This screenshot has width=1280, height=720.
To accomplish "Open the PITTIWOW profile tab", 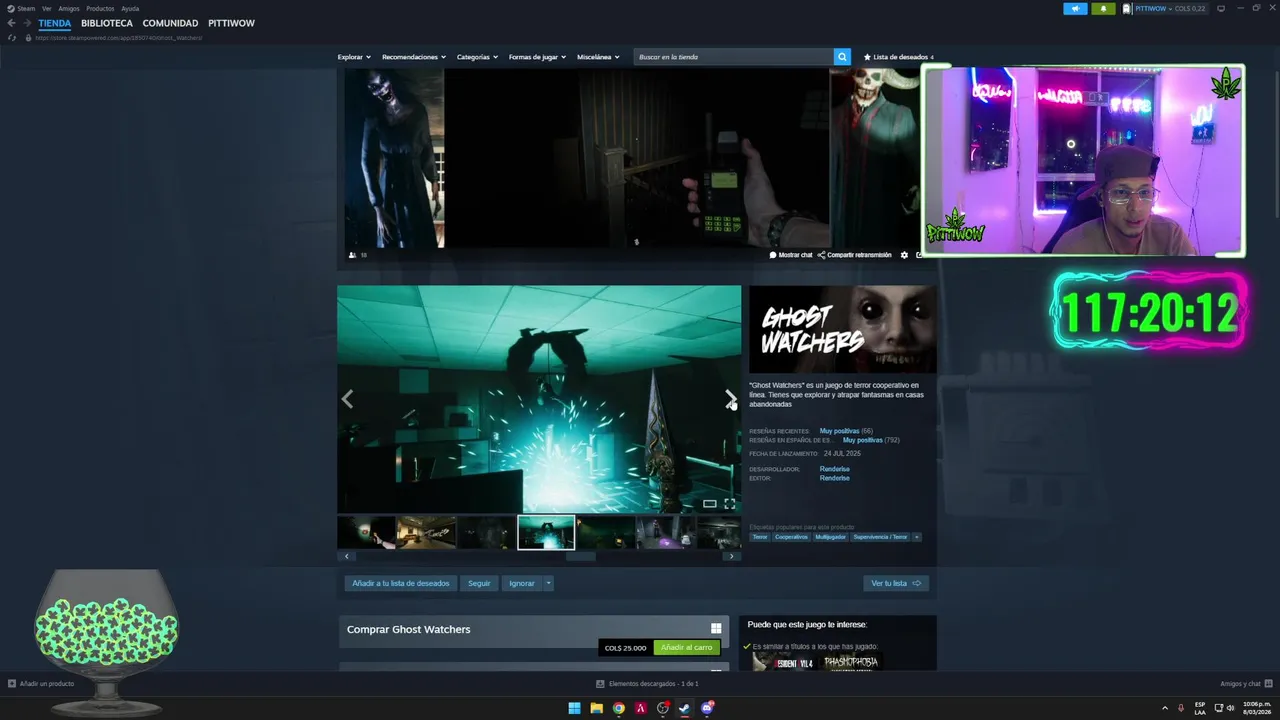I will tap(231, 23).
